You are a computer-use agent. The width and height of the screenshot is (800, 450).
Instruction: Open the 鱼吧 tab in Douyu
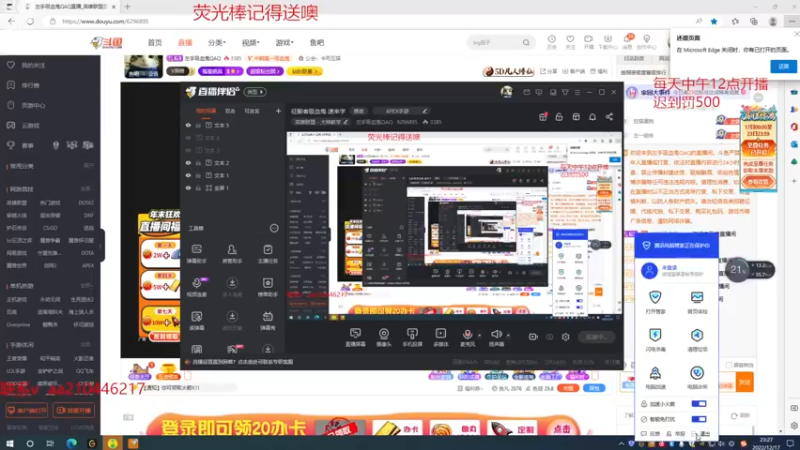[x=317, y=42]
